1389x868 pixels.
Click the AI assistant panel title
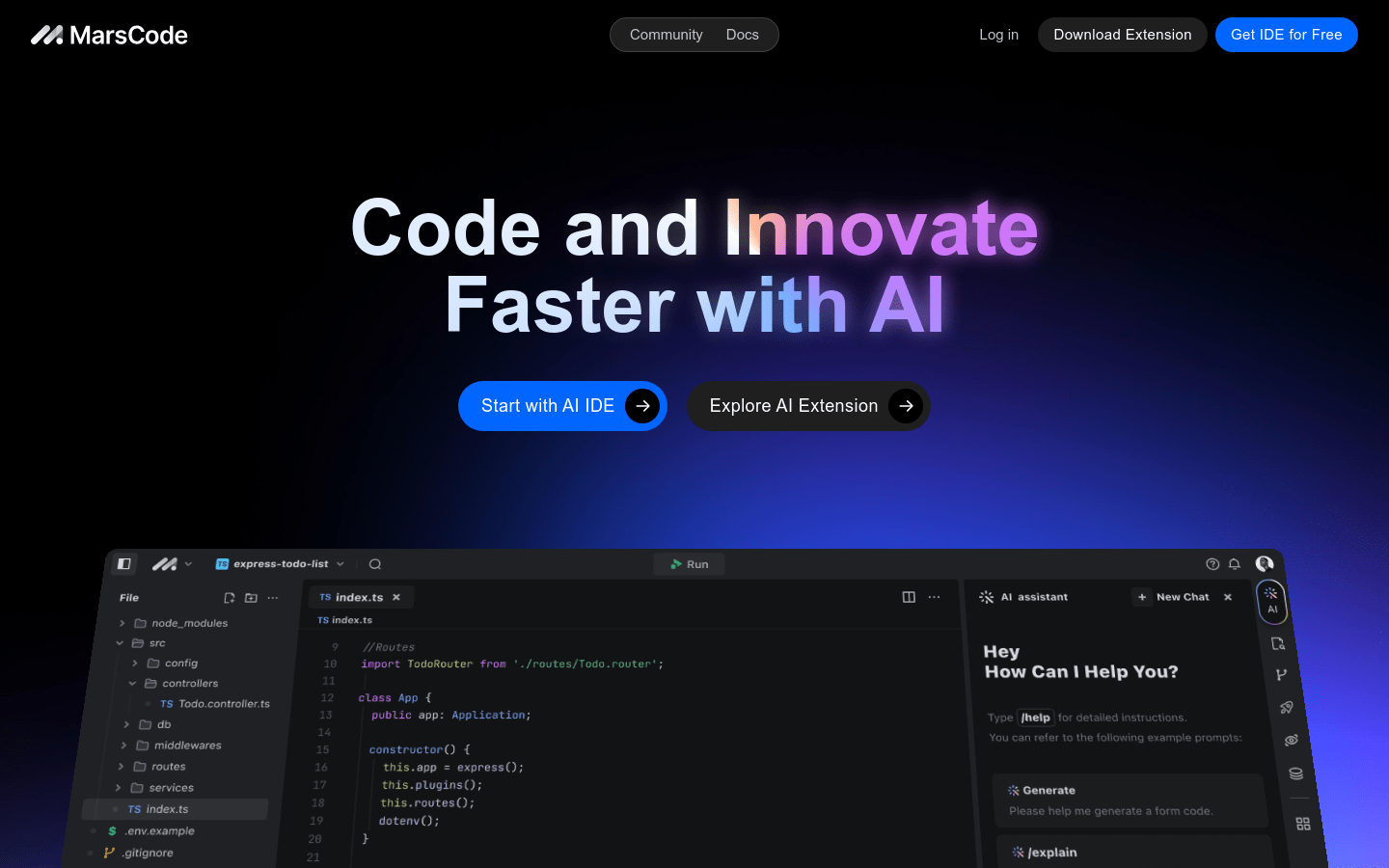point(1034,598)
